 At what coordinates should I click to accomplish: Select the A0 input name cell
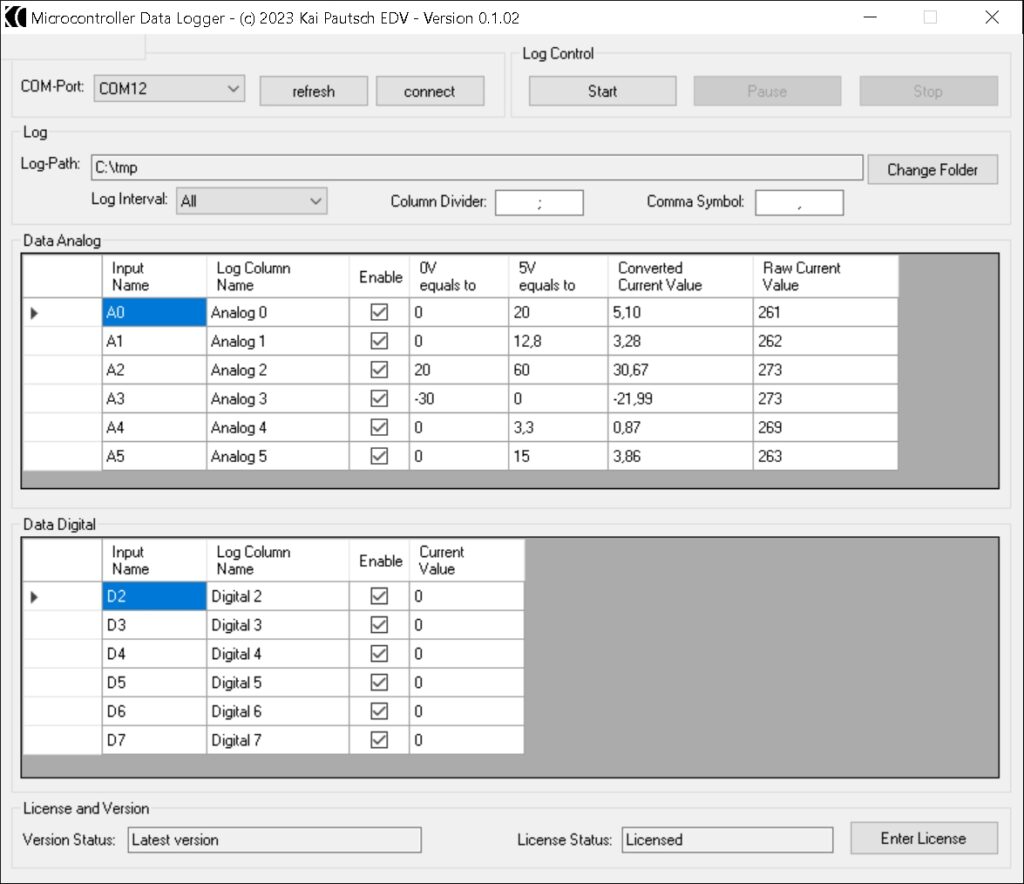tap(154, 312)
